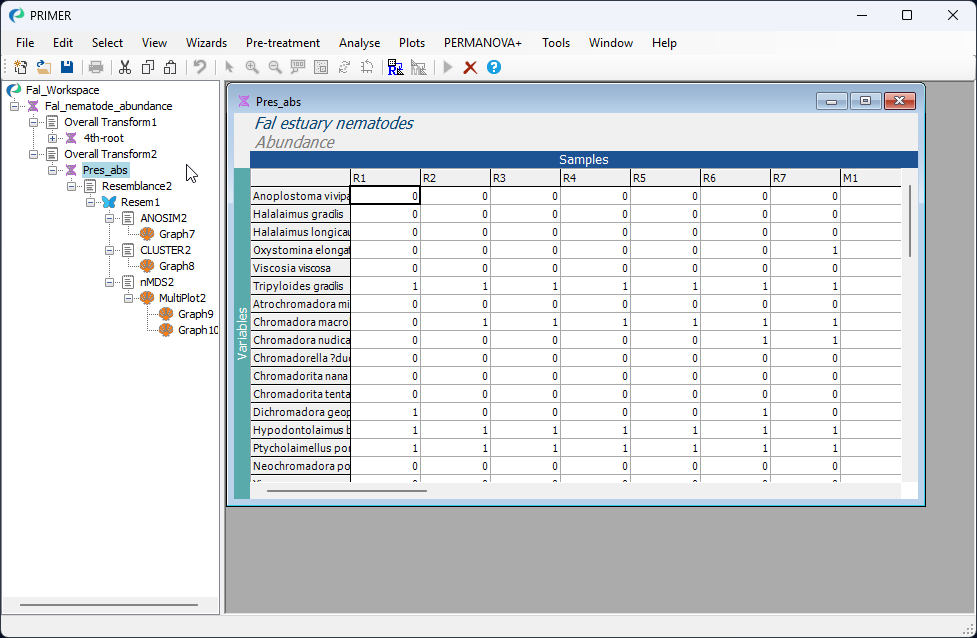Open help with the blue question icon
Image resolution: width=977 pixels, height=638 pixels.
tap(493, 67)
